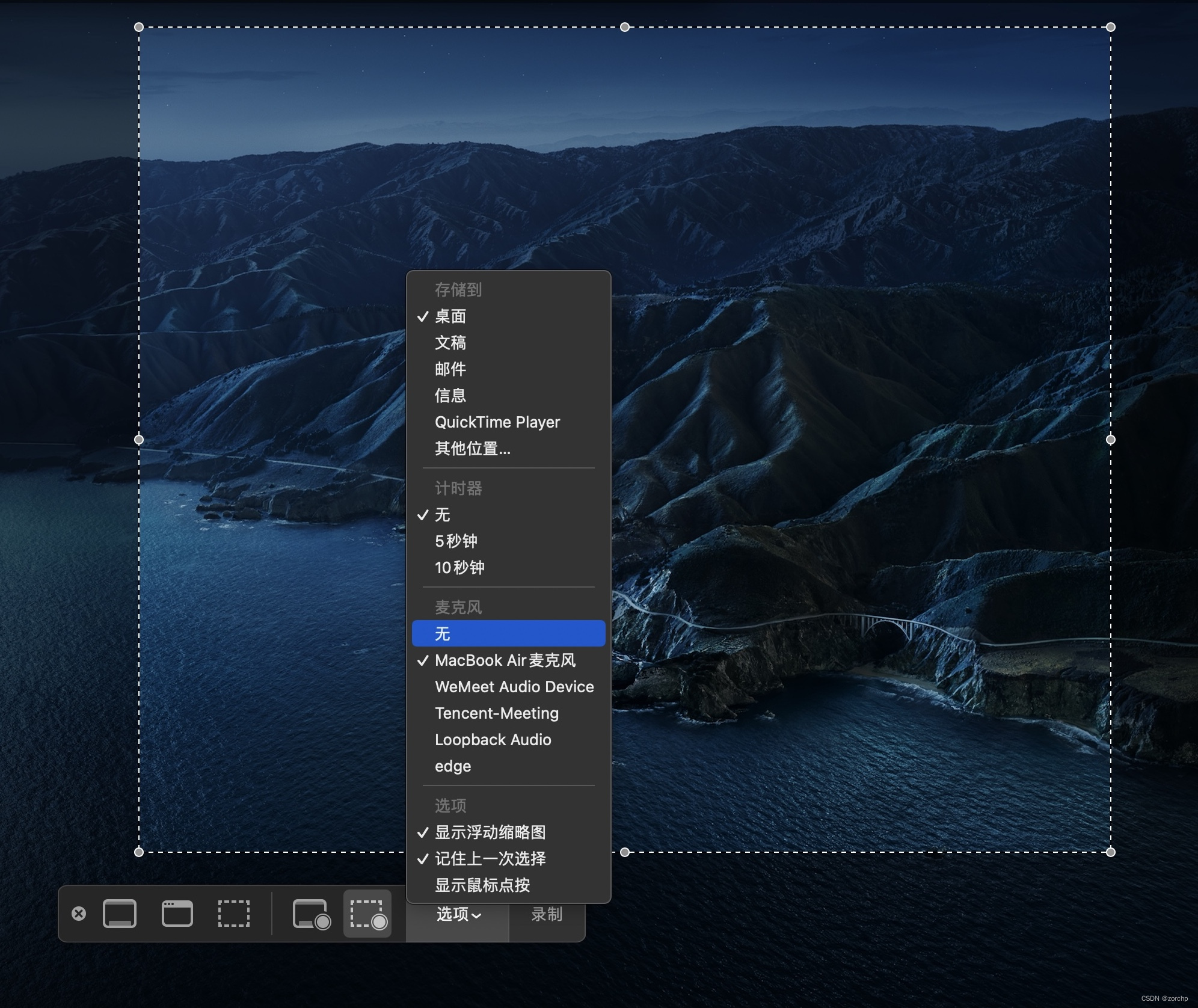Screen dimensions: 1198x1008
Task: Click top-left selection resize handle
Action: tap(139, 27)
